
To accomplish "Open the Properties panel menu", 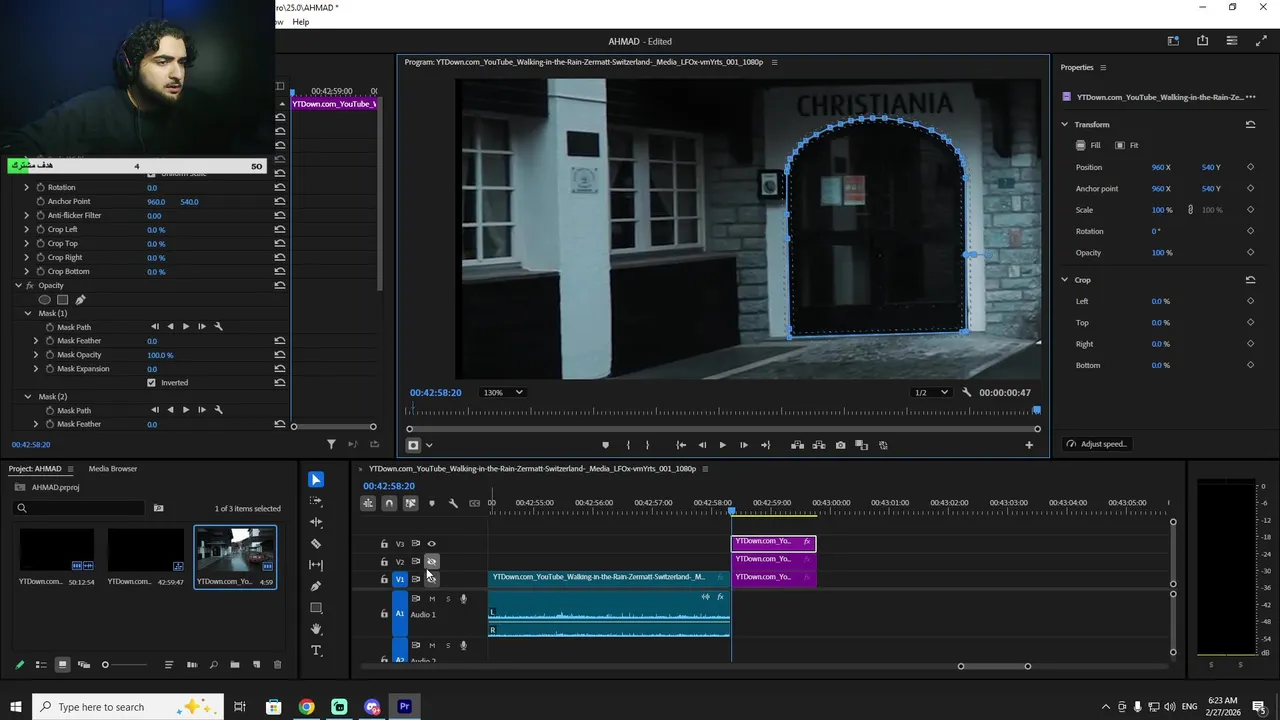I will click(x=1103, y=68).
